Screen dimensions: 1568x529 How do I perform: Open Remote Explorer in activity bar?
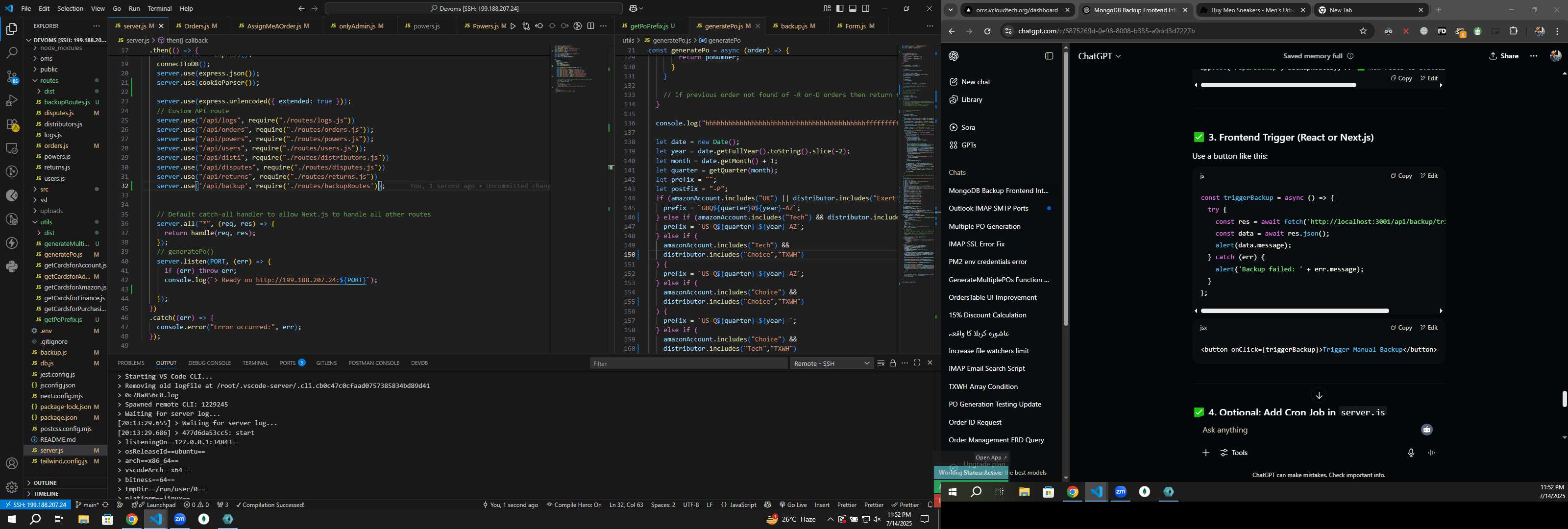(x=12, y=148)
